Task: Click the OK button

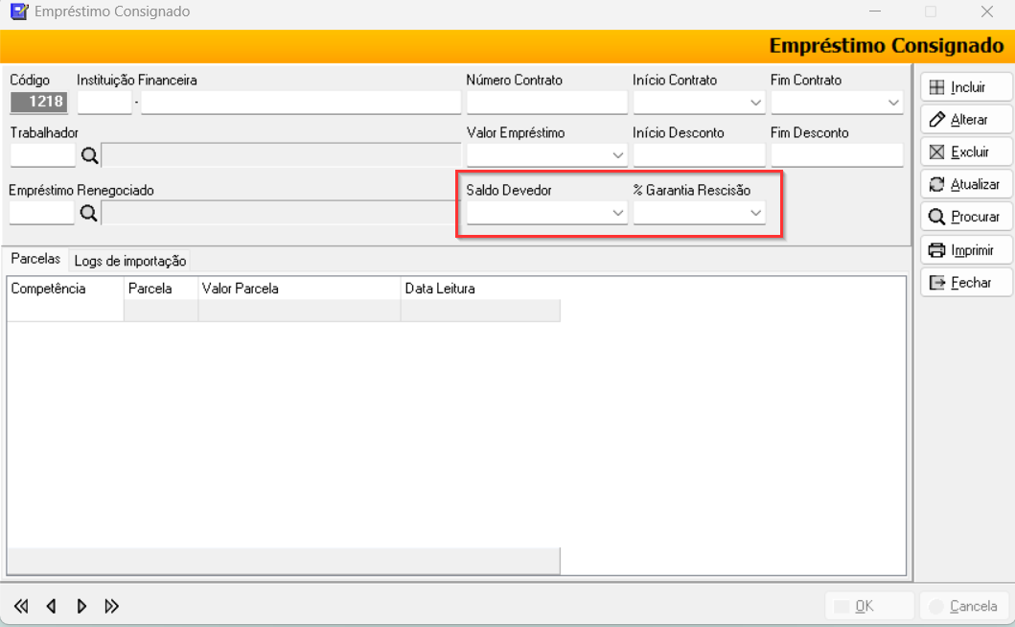Action: click(869, 606)
